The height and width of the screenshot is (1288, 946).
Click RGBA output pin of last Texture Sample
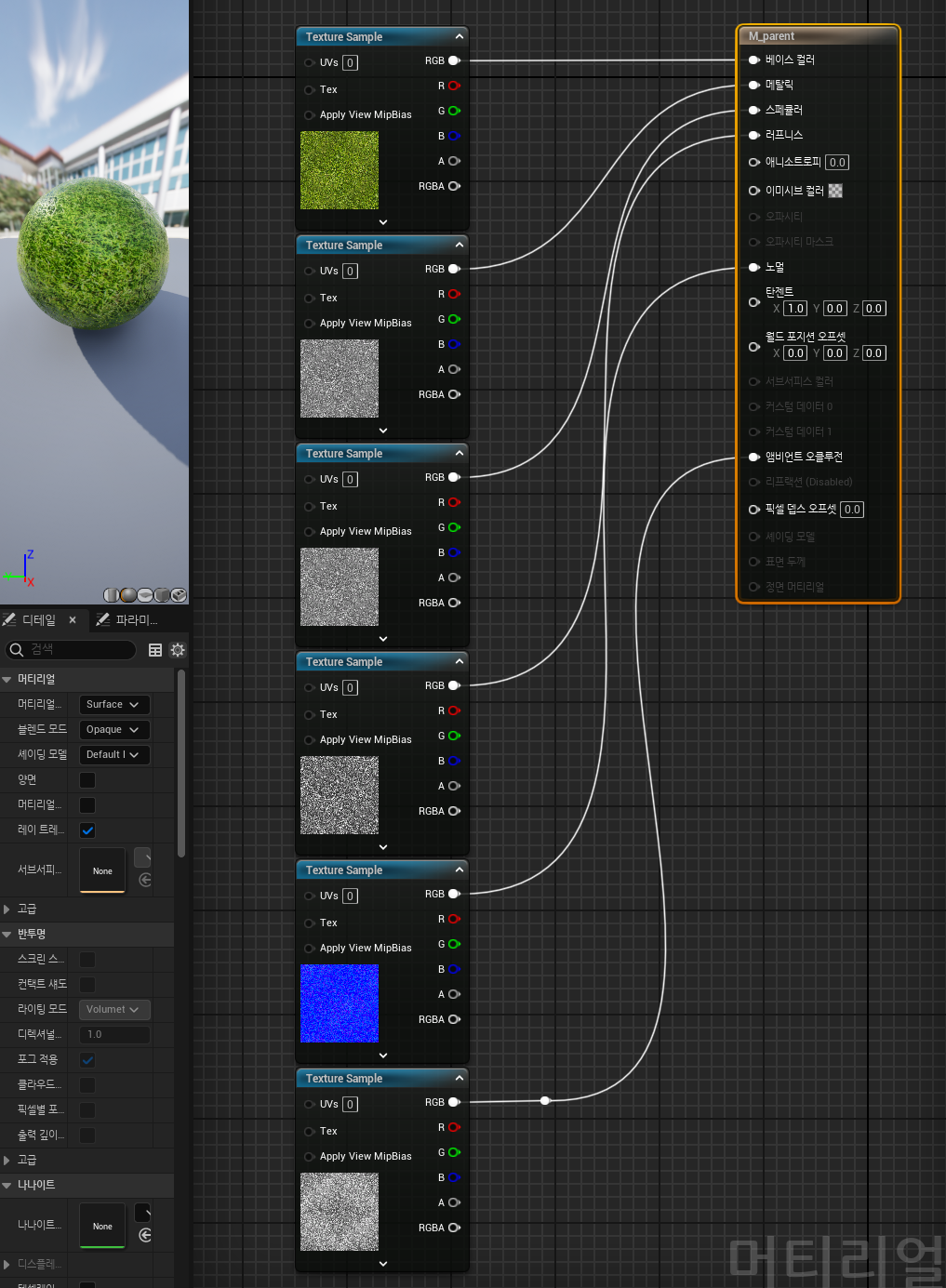click(454, 1228)
